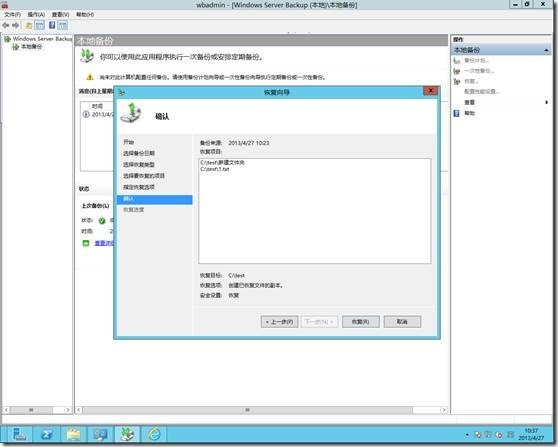Click the backup icon beside the intro text
558x447 pixels.
[87, 56]
